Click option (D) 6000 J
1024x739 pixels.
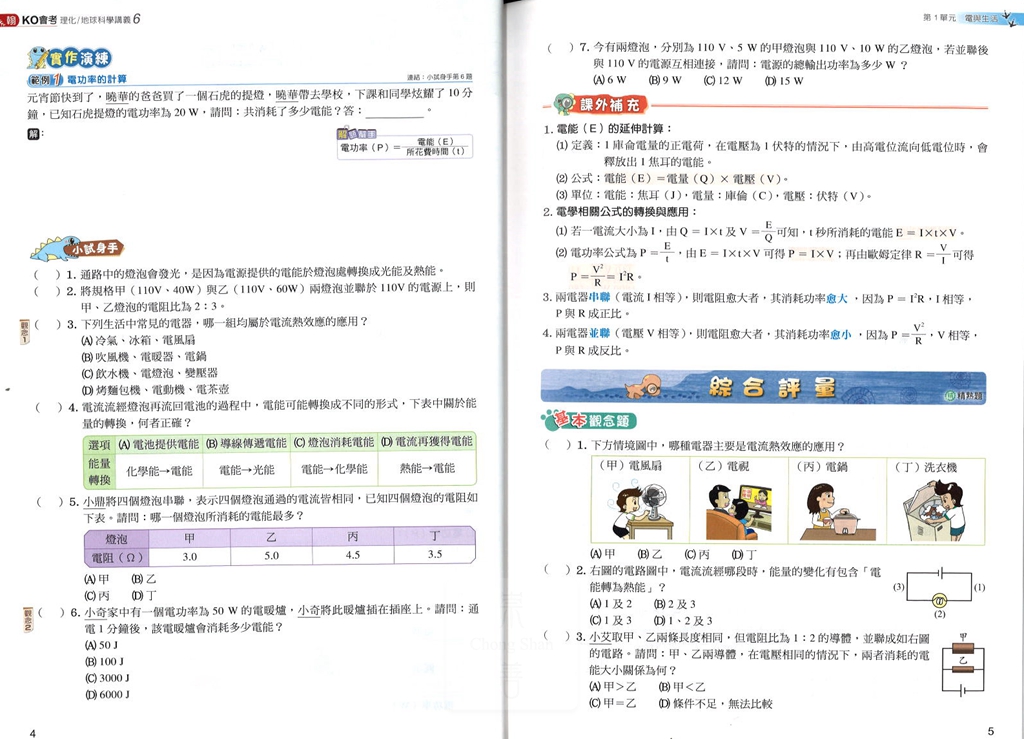(107, 695)
